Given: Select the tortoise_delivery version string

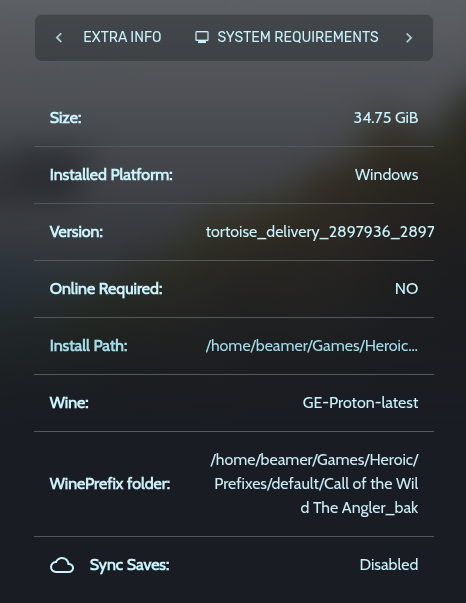Looking at the screenshot, I should (320, 232).
